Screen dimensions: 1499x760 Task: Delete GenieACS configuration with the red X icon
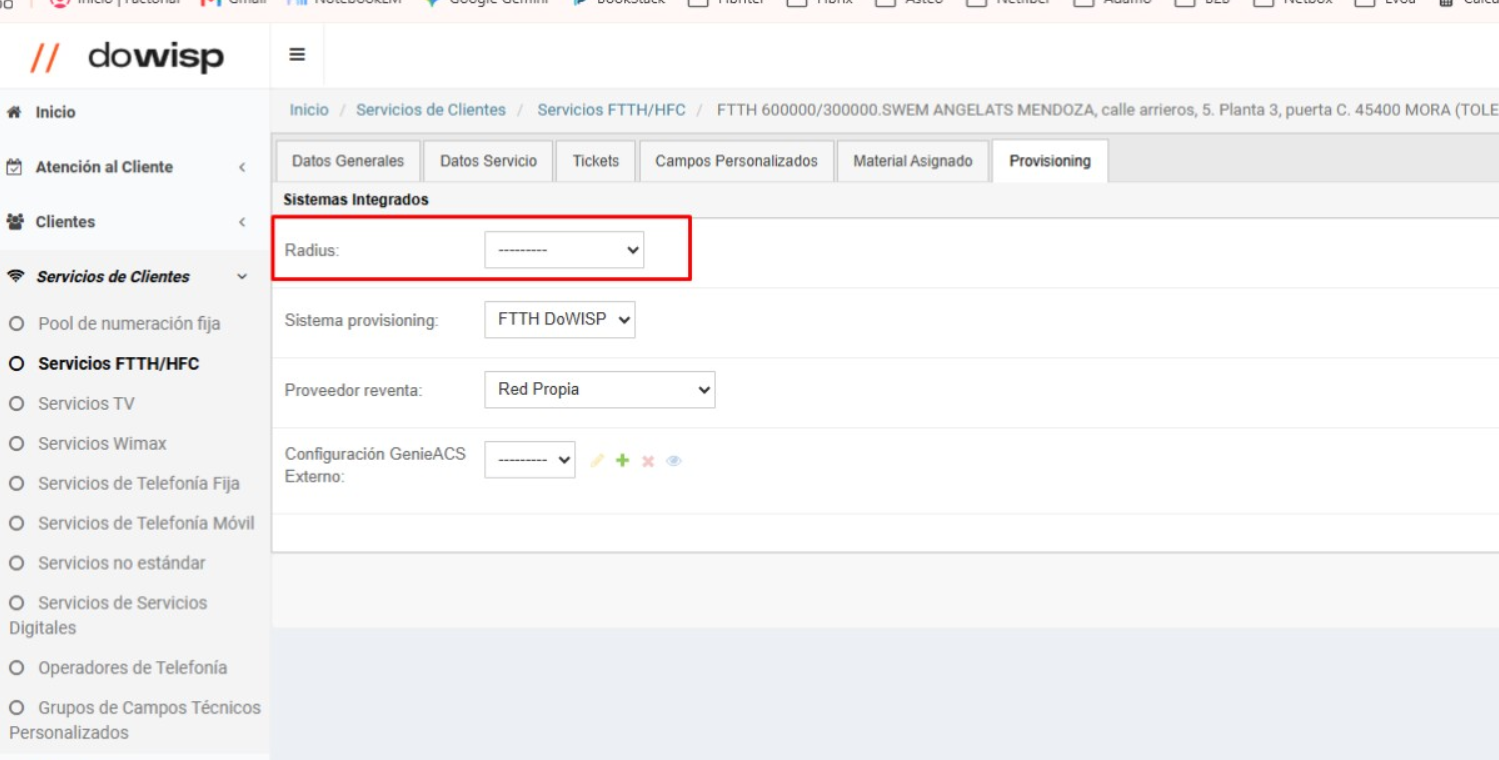tap(648, 461)
